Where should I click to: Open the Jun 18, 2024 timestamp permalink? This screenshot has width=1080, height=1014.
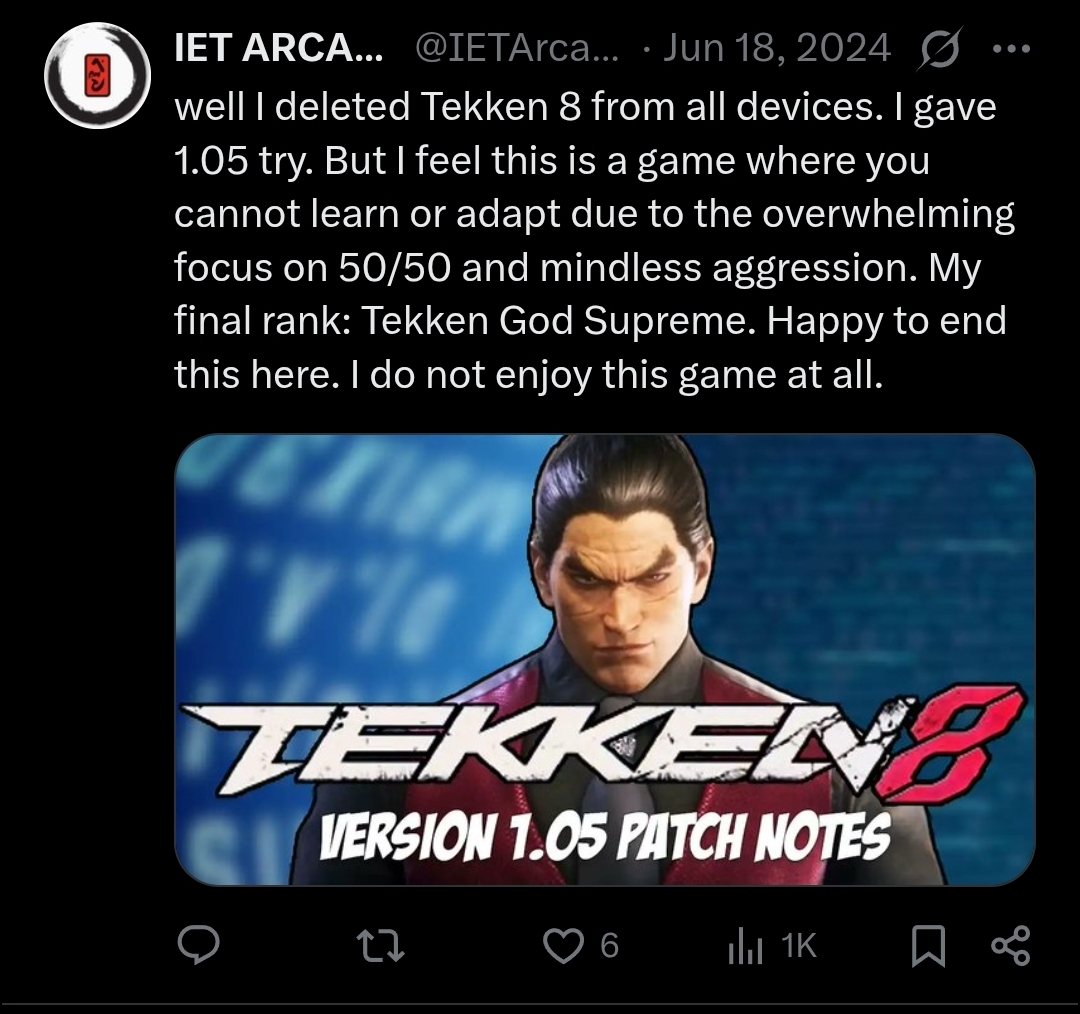pos(776,48)
